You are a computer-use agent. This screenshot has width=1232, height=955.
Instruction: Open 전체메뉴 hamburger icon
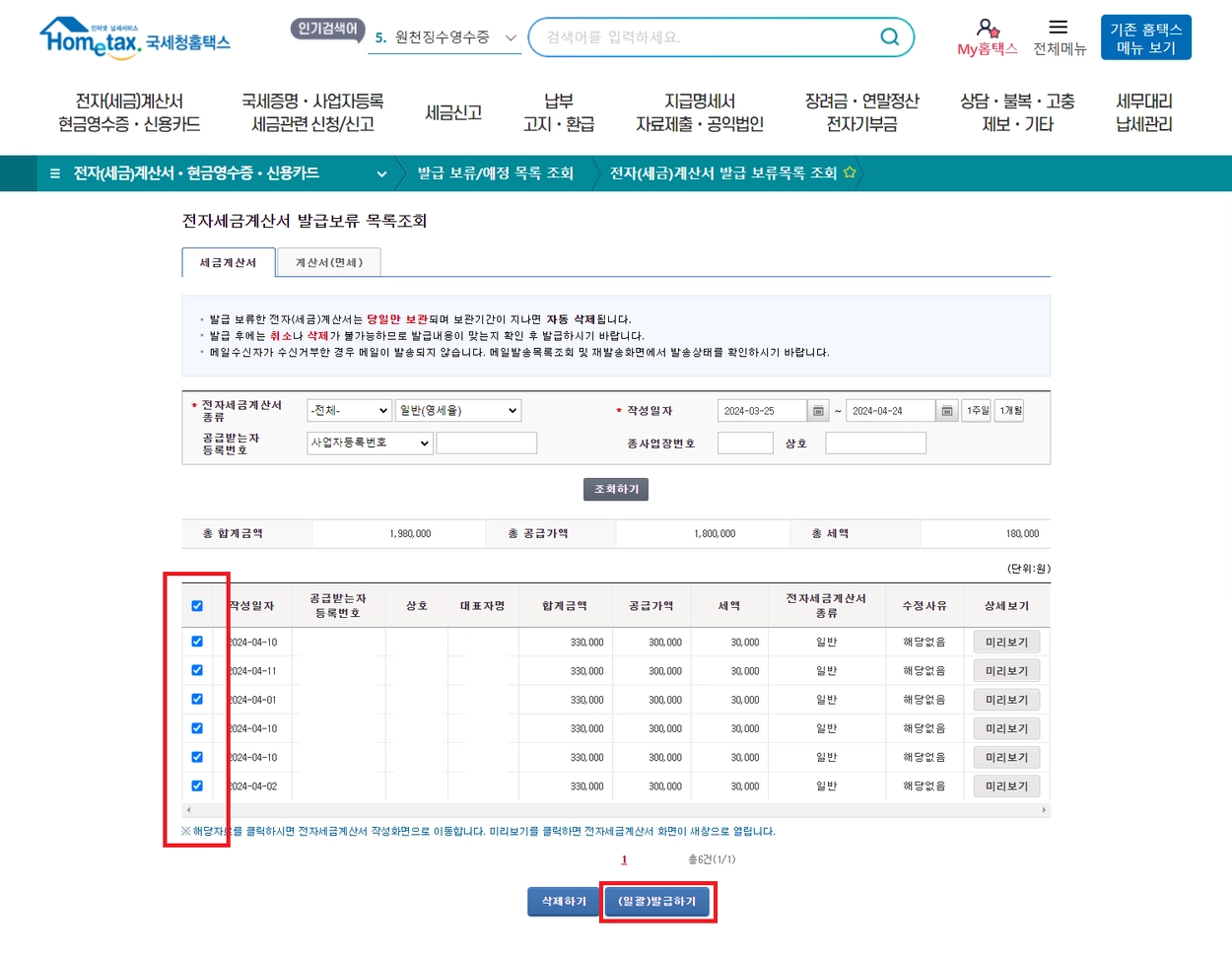1058,27
